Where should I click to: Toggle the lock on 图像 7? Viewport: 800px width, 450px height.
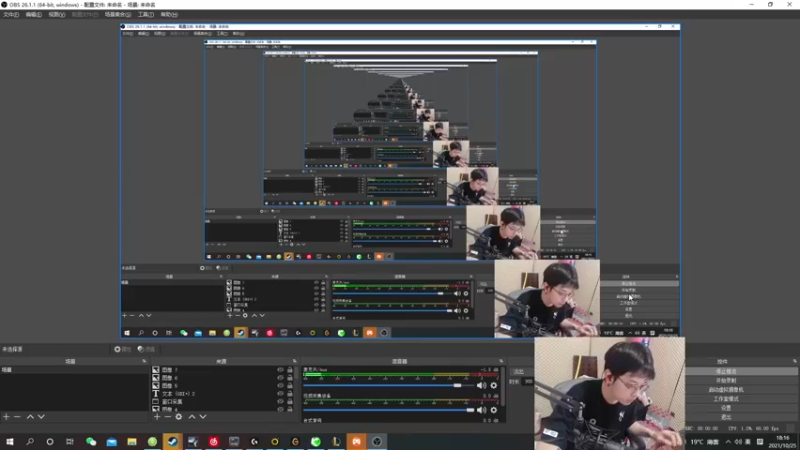pyautogui.click(x=290, y=370)
